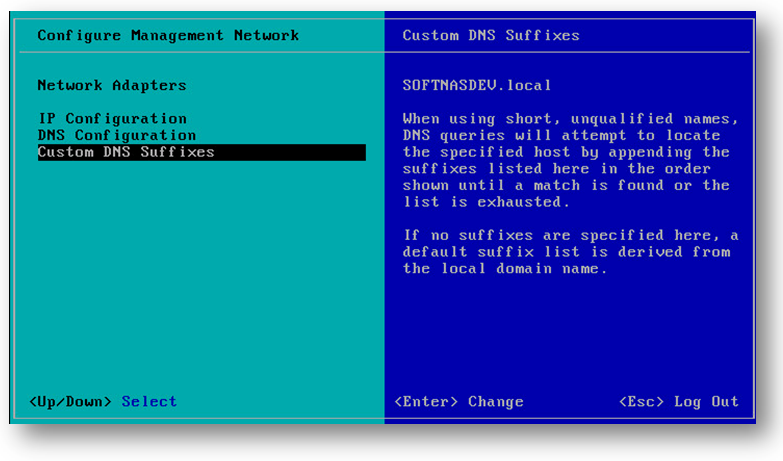Click the <Enter> Change hint
Viewport: 783px width, 461px height.
tap(459, 402)
